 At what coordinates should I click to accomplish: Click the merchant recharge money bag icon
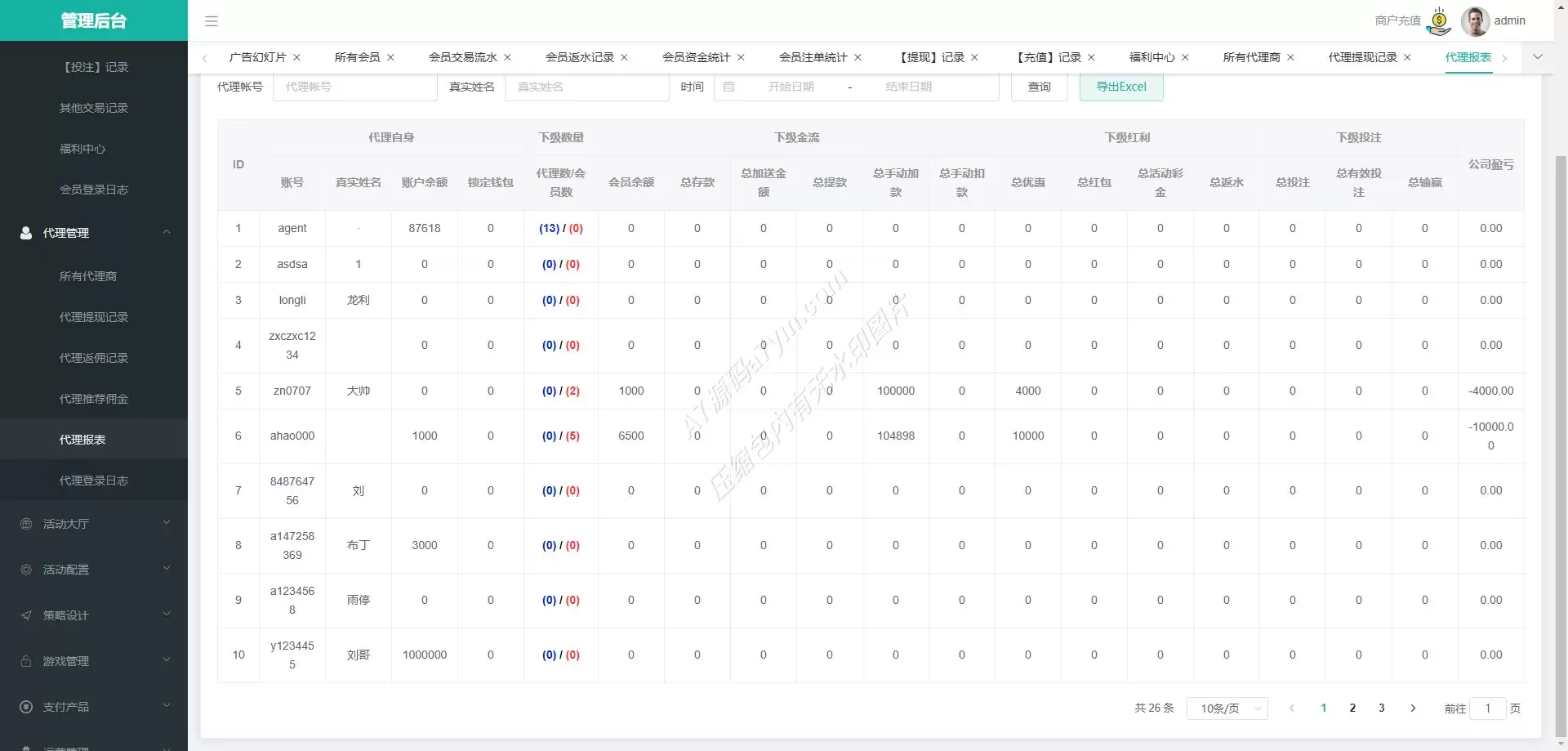pyautogui.click(x=1439, y=21)
